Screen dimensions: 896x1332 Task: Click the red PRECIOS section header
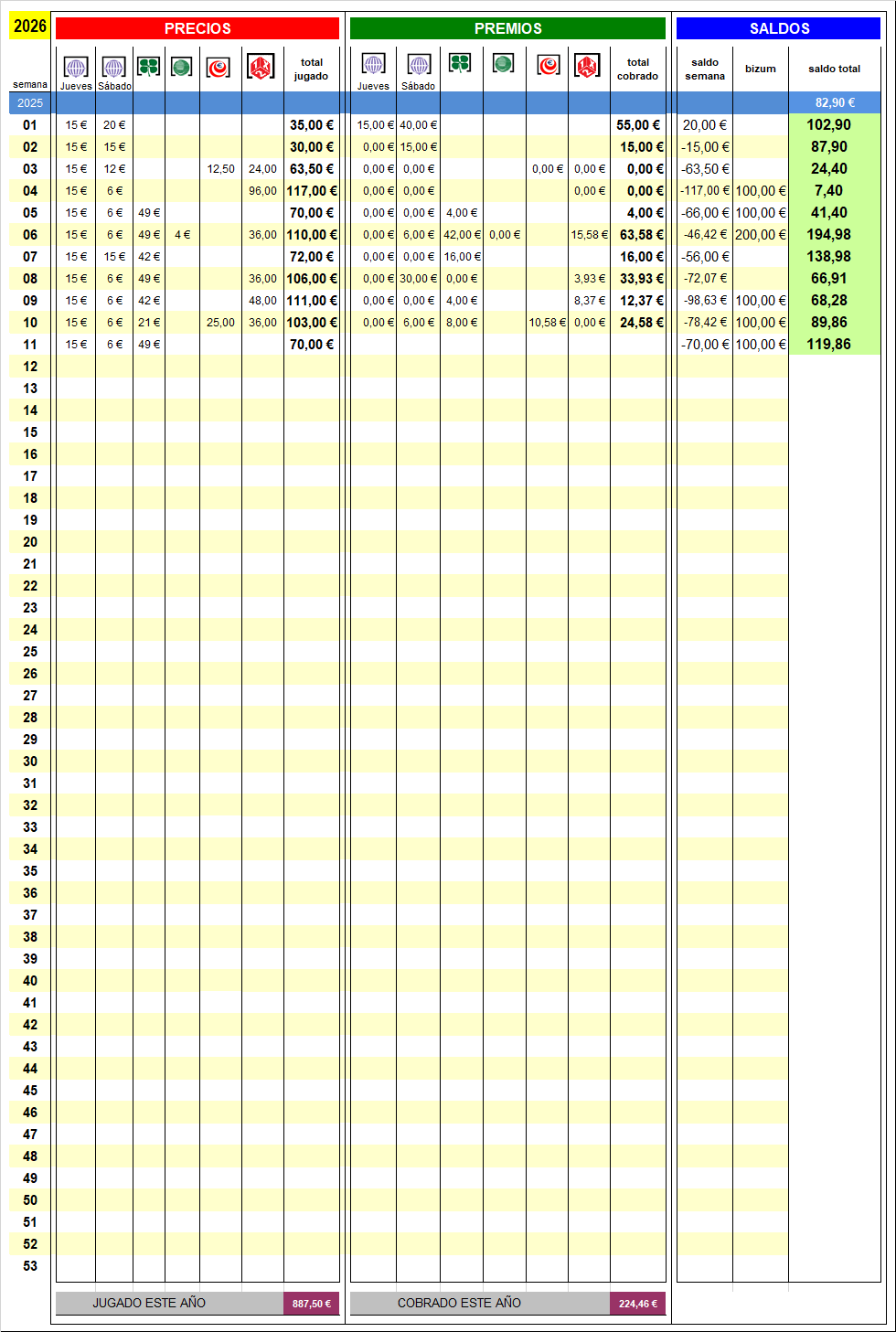tap(197, 28)
